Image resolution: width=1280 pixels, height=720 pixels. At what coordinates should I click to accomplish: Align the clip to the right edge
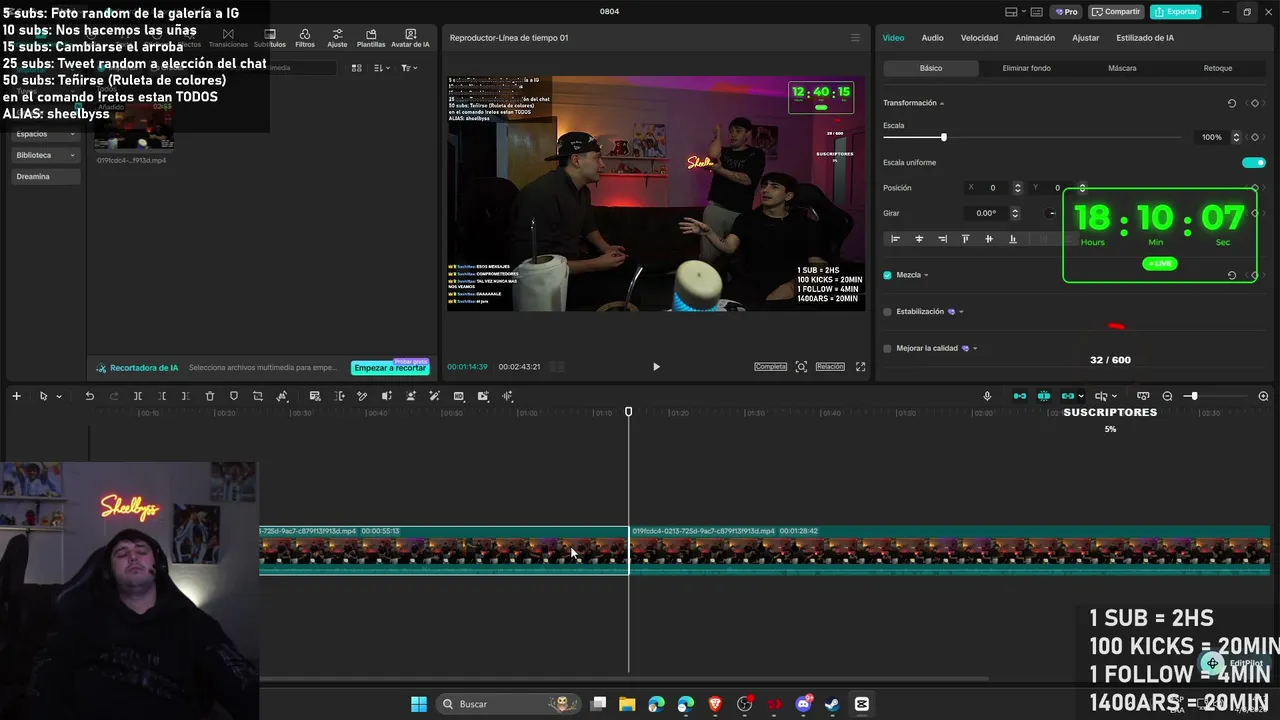pos(942,239)
